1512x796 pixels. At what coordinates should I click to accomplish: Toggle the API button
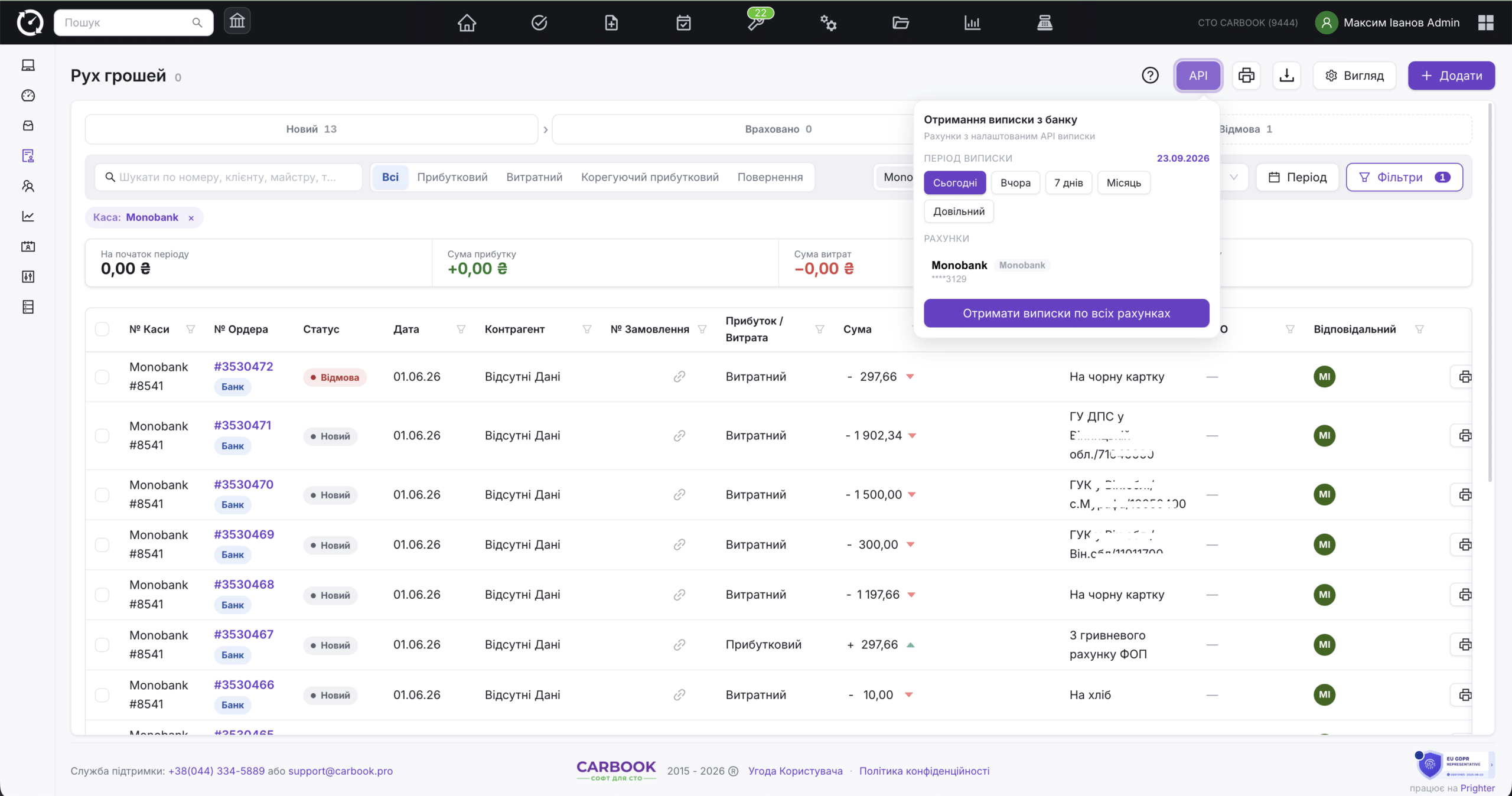(1198, 76)
